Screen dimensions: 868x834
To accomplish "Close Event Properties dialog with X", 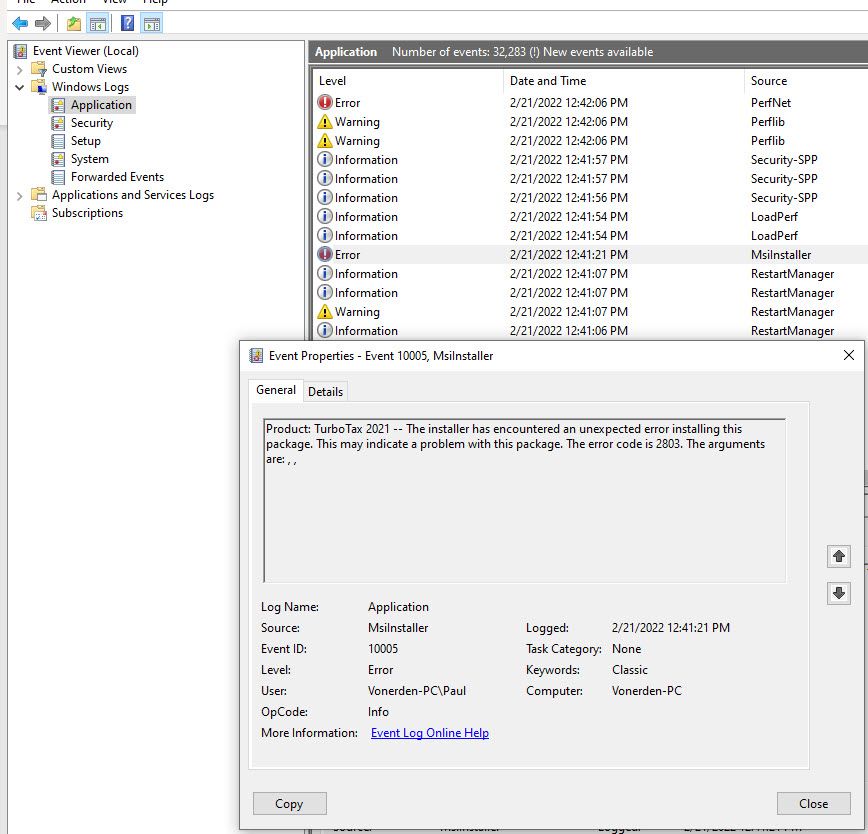I will click(849, 355).
